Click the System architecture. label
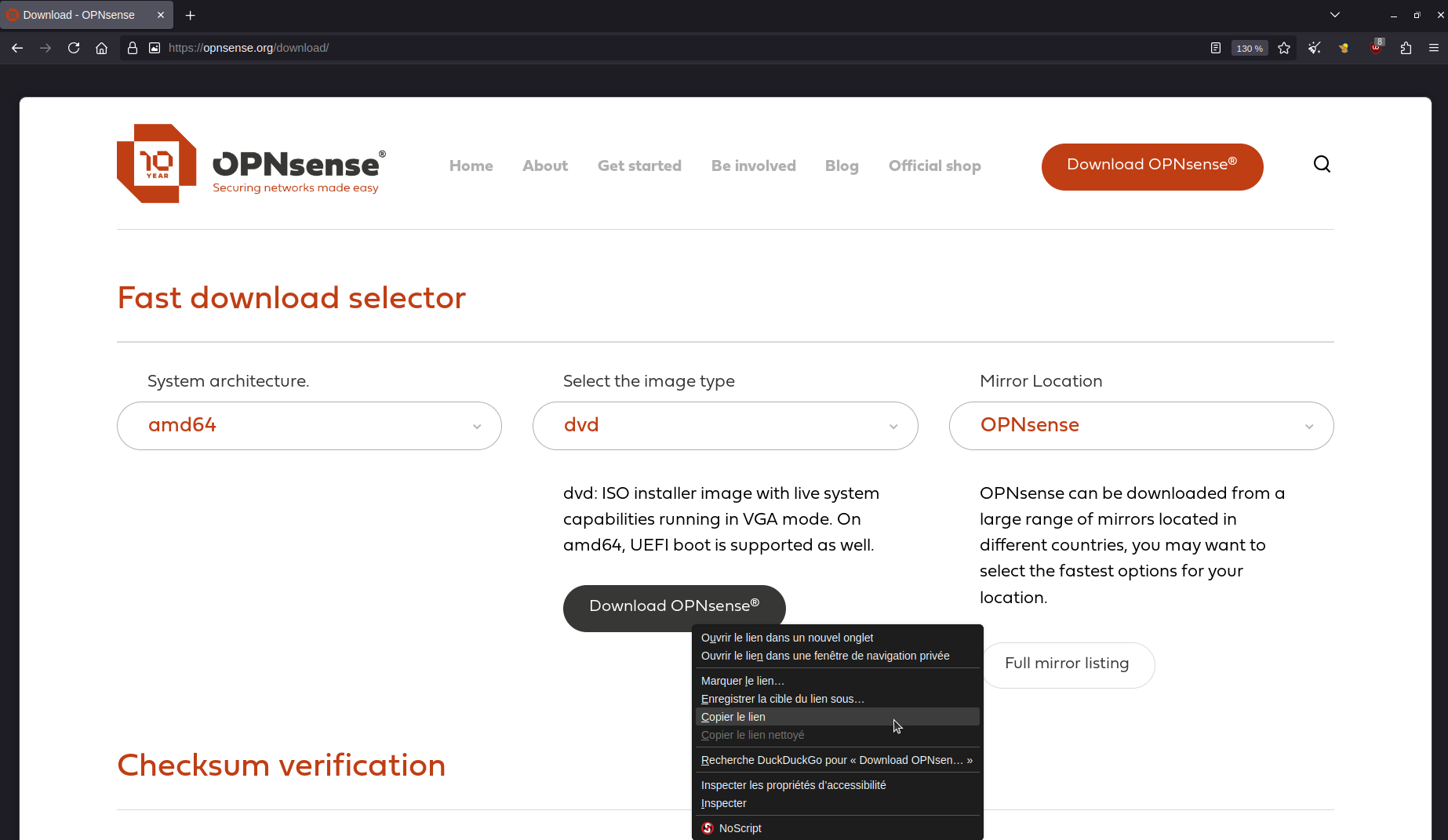This screenshot has width=1448, height=840. coord(228,381)
